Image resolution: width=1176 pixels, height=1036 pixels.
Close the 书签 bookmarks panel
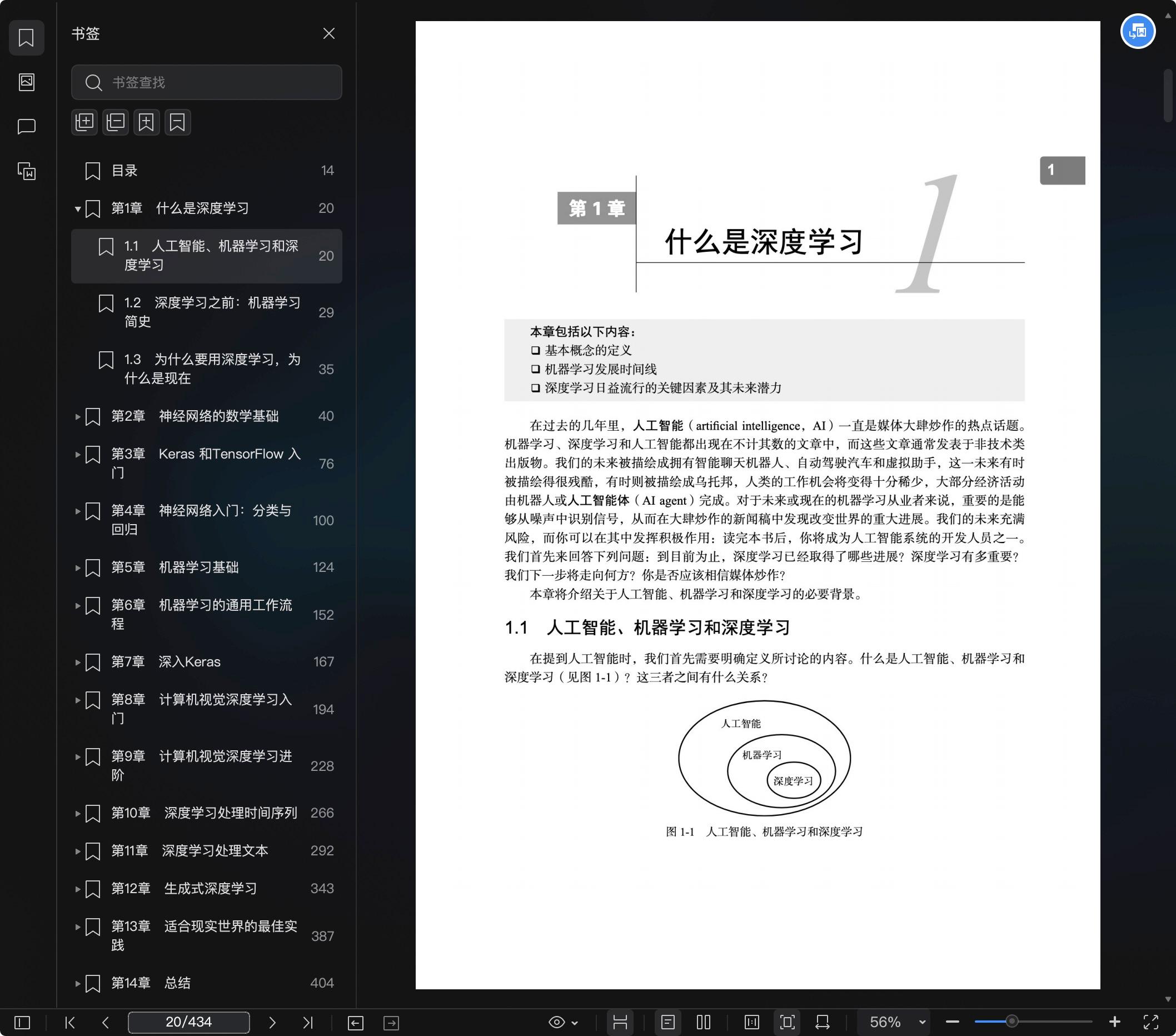[328, 33]
